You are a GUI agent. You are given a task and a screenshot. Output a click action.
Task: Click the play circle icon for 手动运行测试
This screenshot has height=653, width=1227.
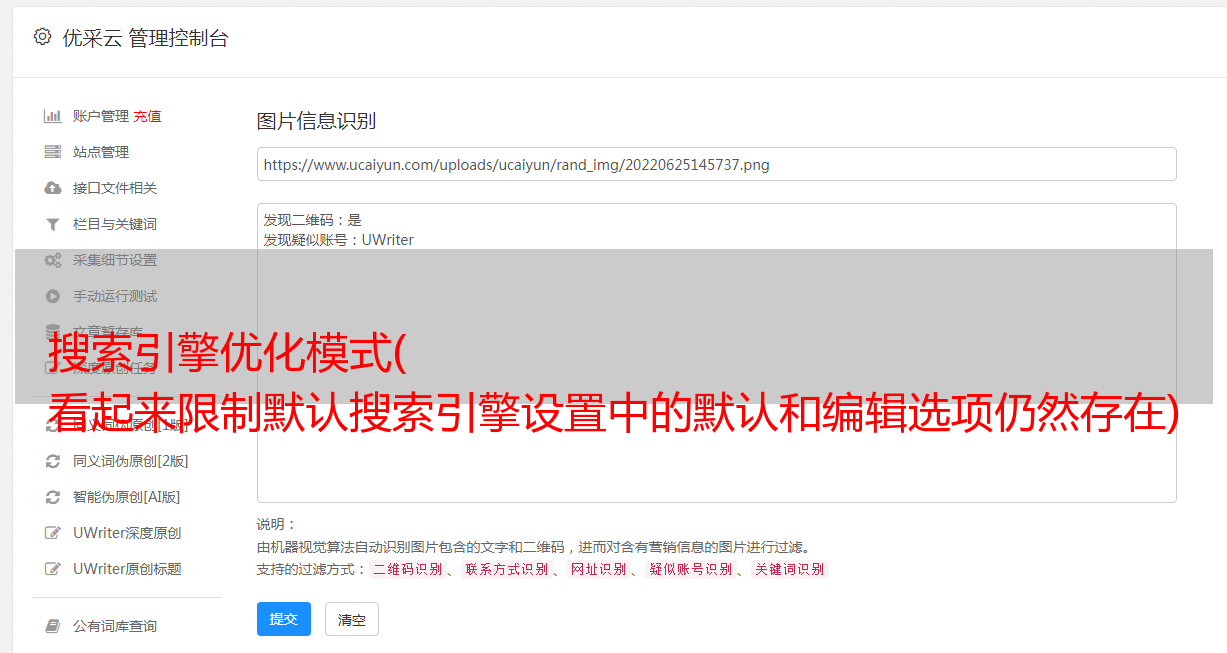(x=53, y=296)
